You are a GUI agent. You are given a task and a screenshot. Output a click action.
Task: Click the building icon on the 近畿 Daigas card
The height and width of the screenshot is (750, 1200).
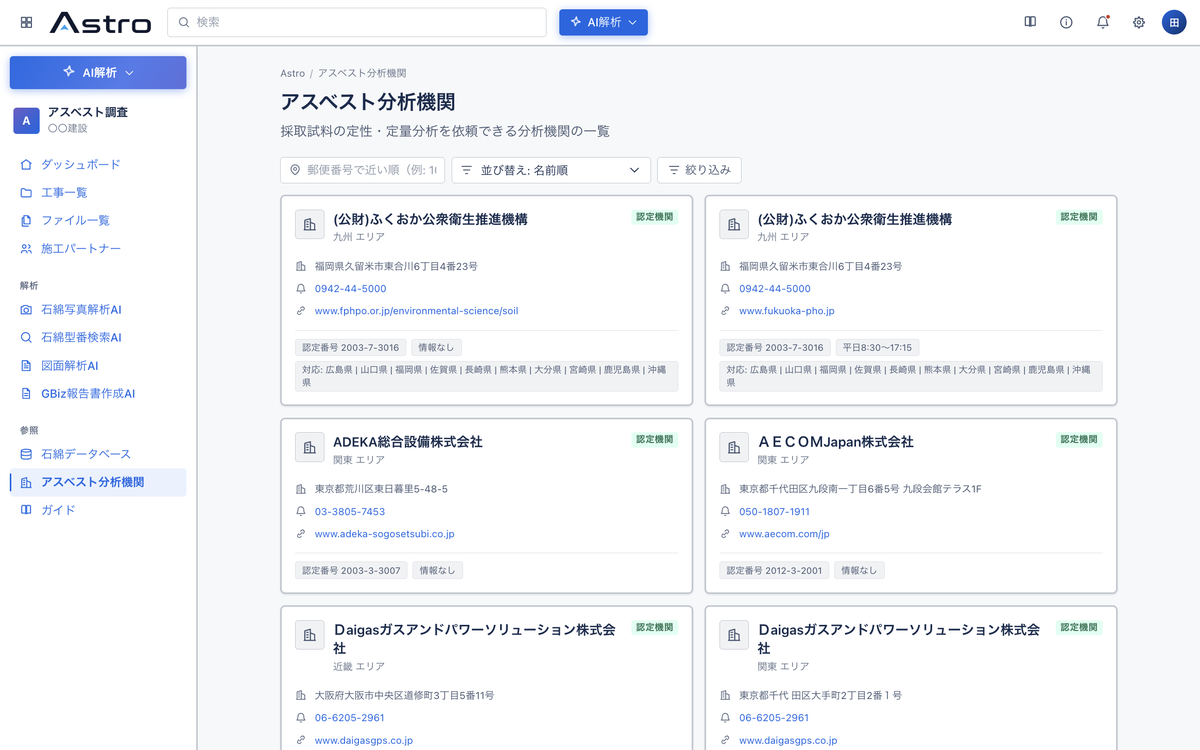pyautogui.click(x=309, y=635)
